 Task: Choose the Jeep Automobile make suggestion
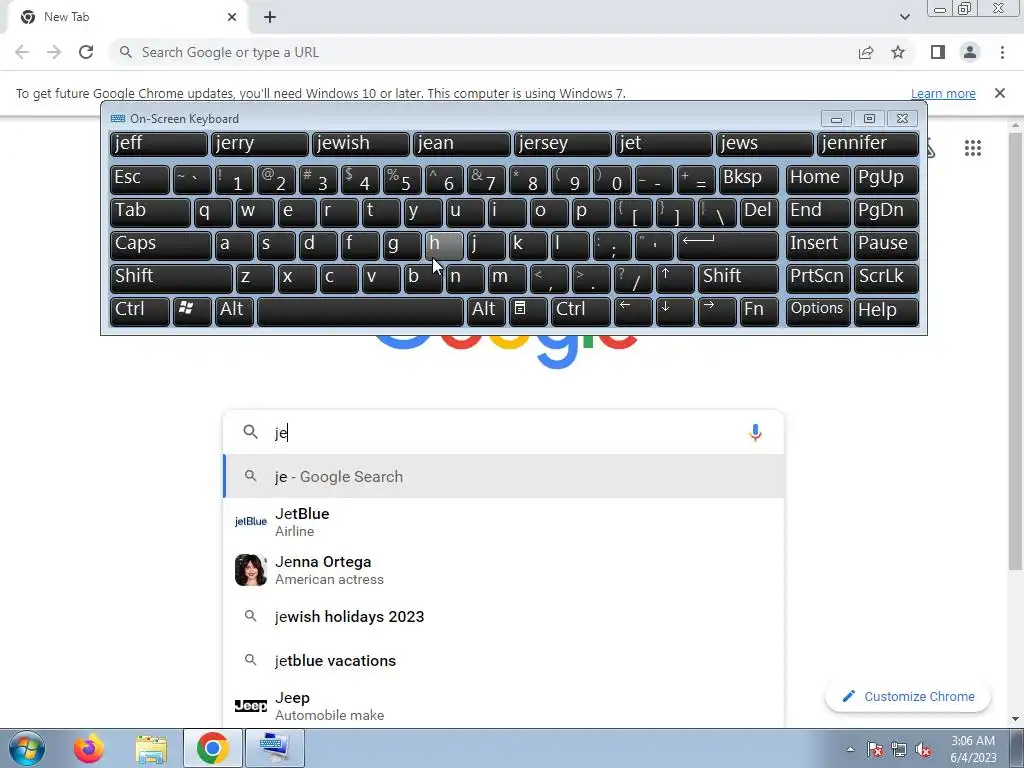pos(503,706)
